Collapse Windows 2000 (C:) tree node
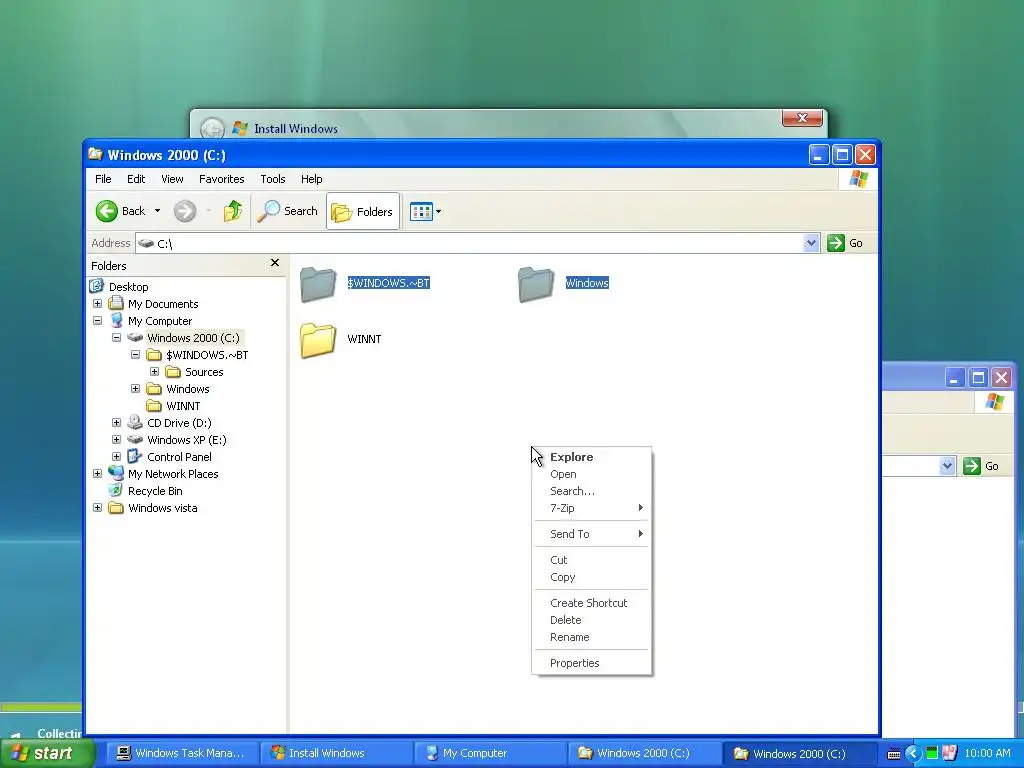Screen dimensions: 1024x768 (x=116, y=338)
